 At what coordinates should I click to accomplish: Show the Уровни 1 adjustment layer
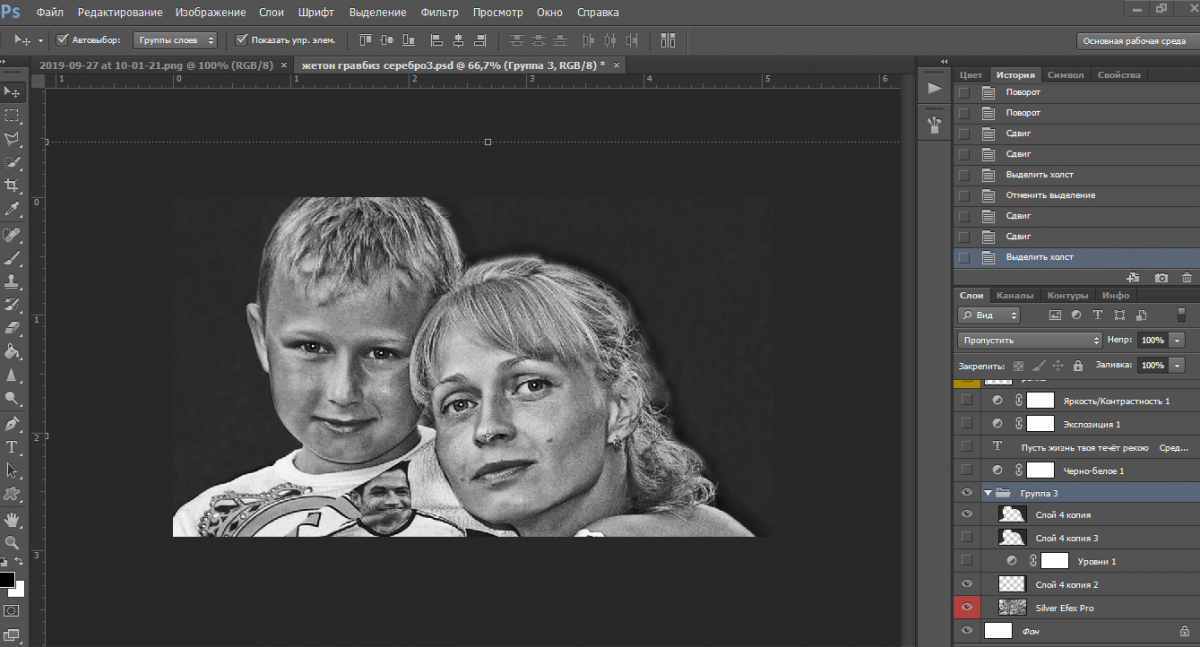tap(966, 561)
